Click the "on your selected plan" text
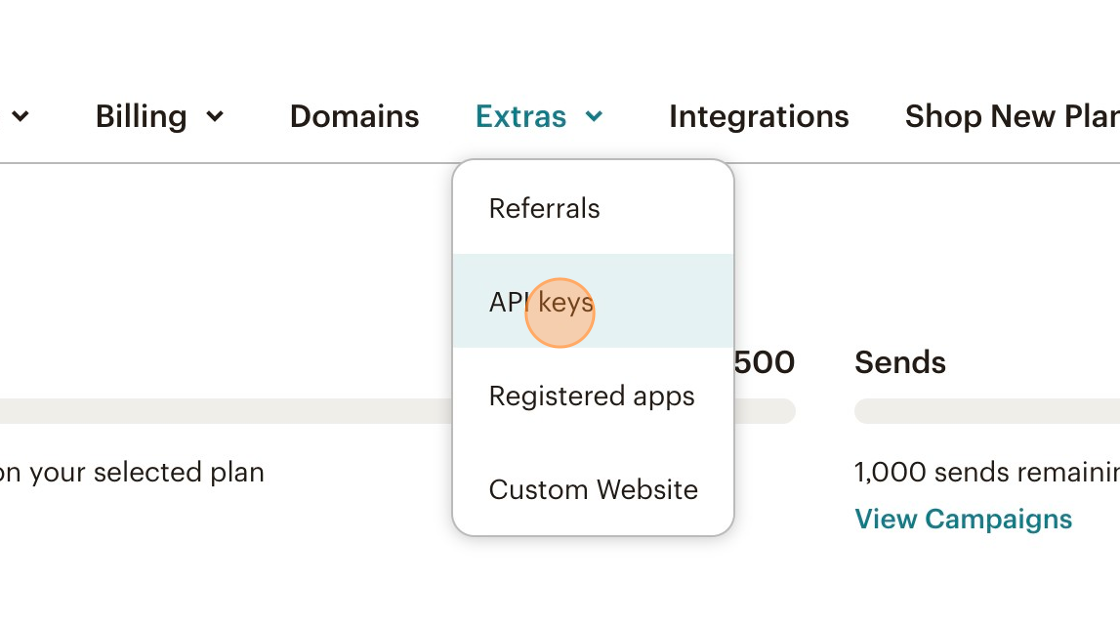The height and width of the screenshot is (626, 1120). tap(132, 472)
